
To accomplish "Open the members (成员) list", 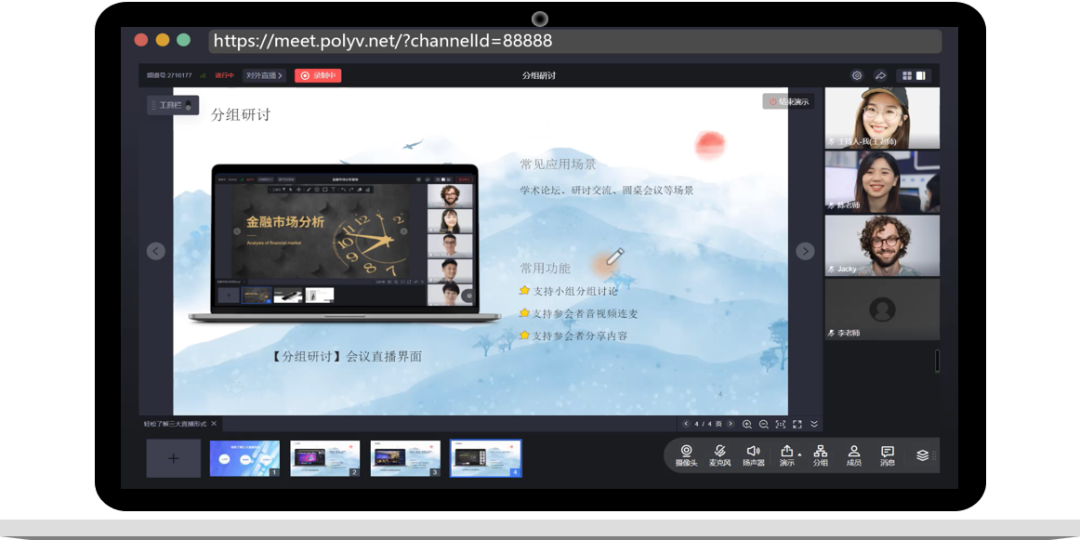I will [x=854, y=455].
